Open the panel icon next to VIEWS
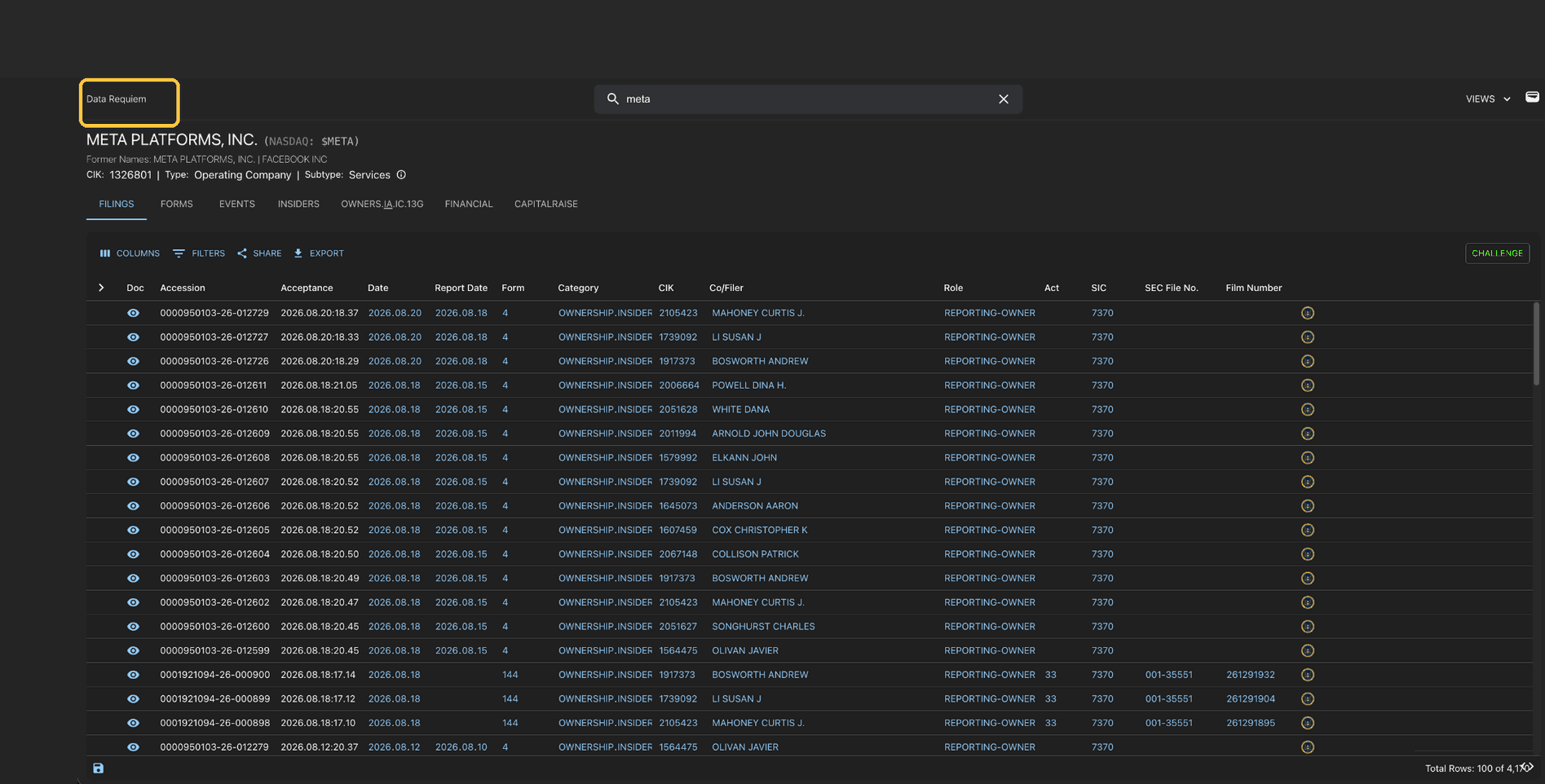Screen dimensions: 1545x784 tap(1532, 97)
